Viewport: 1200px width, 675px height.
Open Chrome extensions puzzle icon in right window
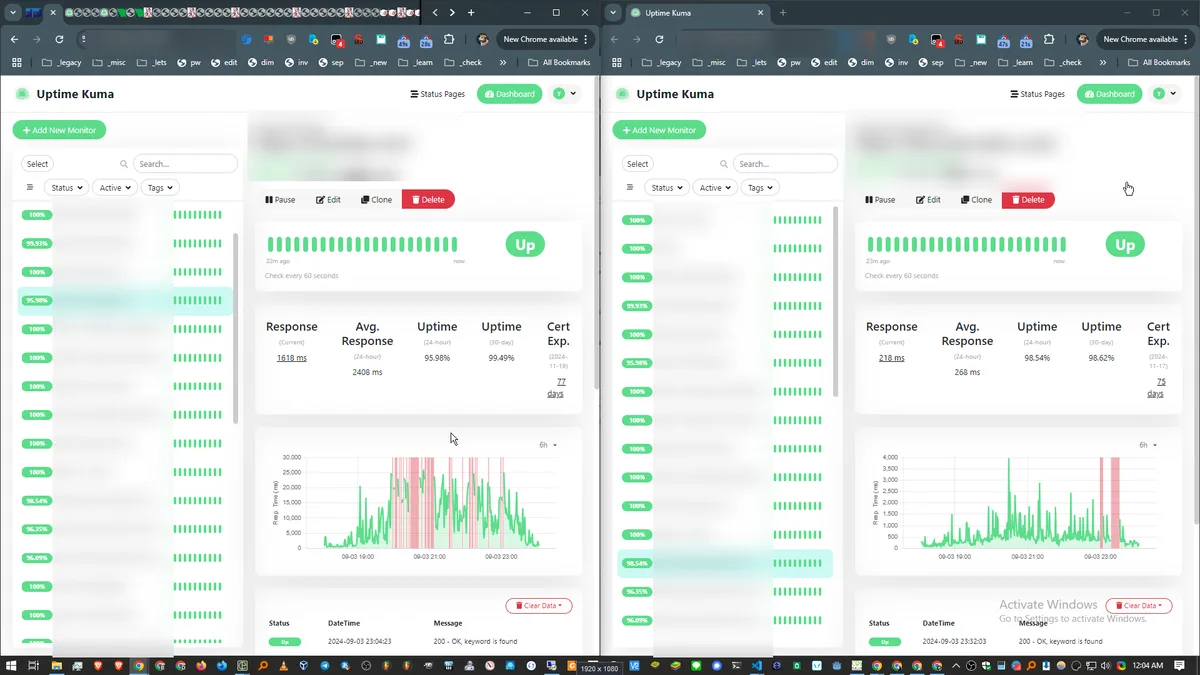[x=1049, y=39]
